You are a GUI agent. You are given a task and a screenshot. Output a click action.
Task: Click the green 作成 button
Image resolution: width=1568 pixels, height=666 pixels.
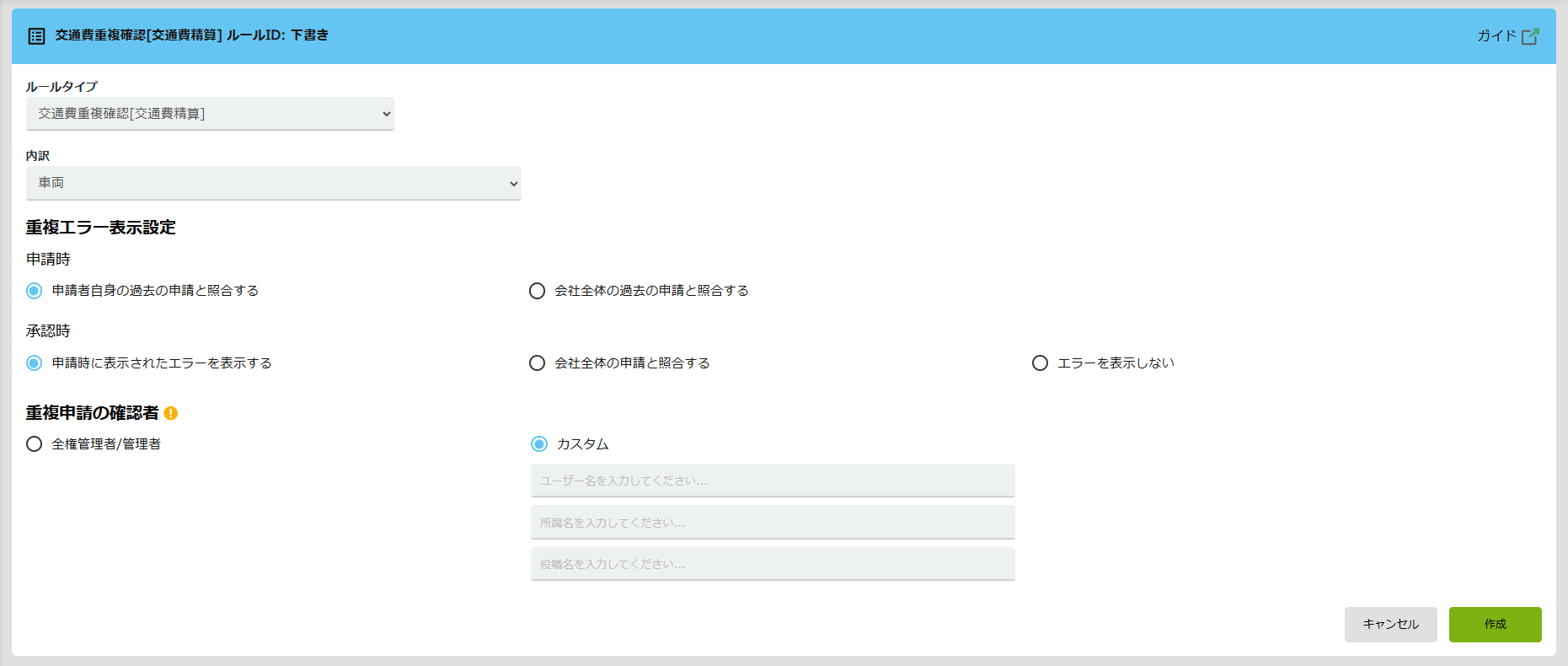(1495, 625)
